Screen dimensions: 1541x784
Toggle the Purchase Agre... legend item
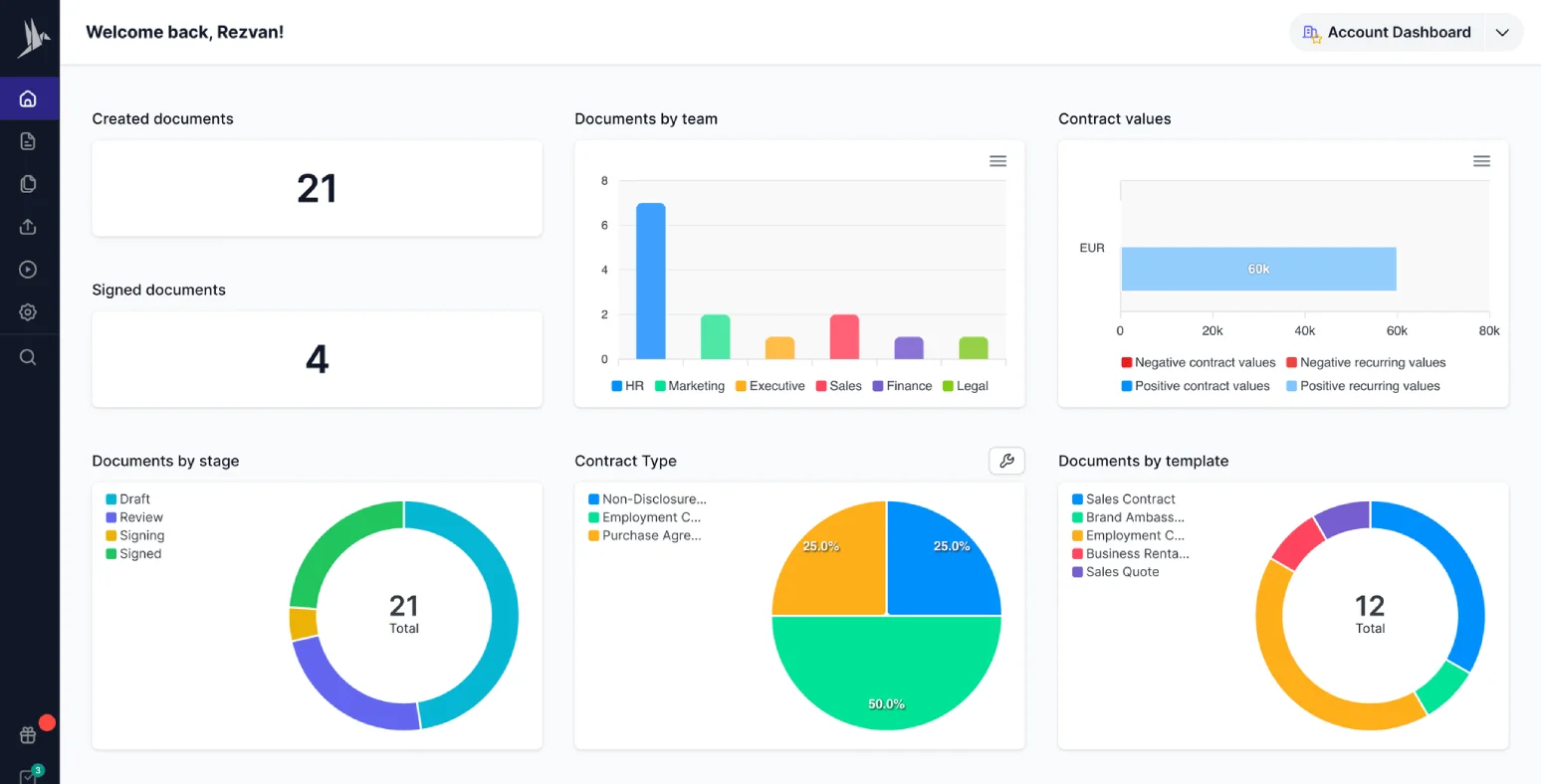645,535
